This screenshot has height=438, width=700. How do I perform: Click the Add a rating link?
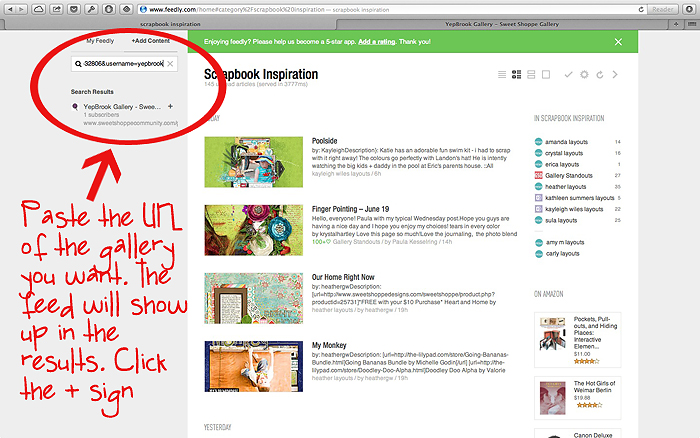coord(376,42)
